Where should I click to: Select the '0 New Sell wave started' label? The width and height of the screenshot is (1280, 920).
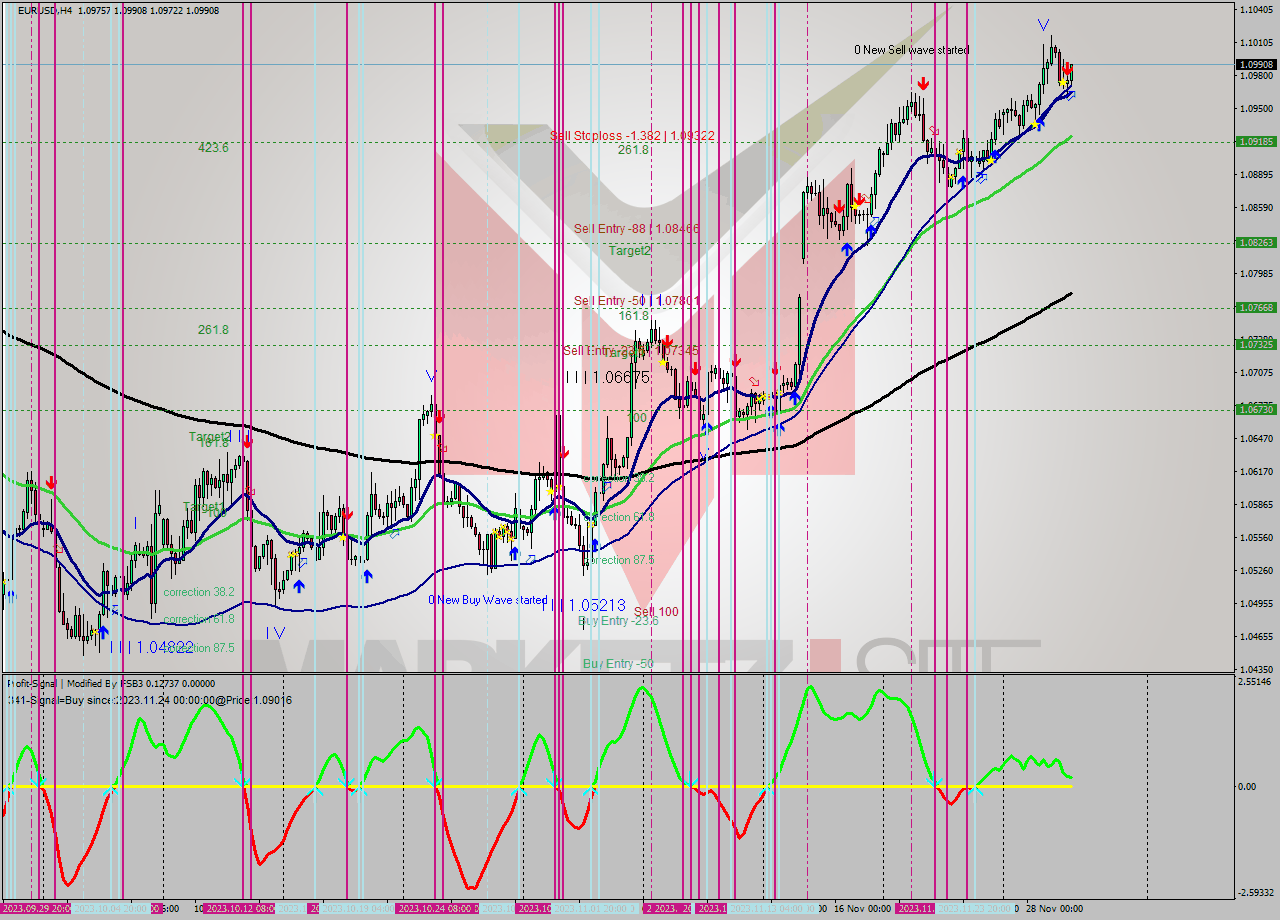click(911, 50)
